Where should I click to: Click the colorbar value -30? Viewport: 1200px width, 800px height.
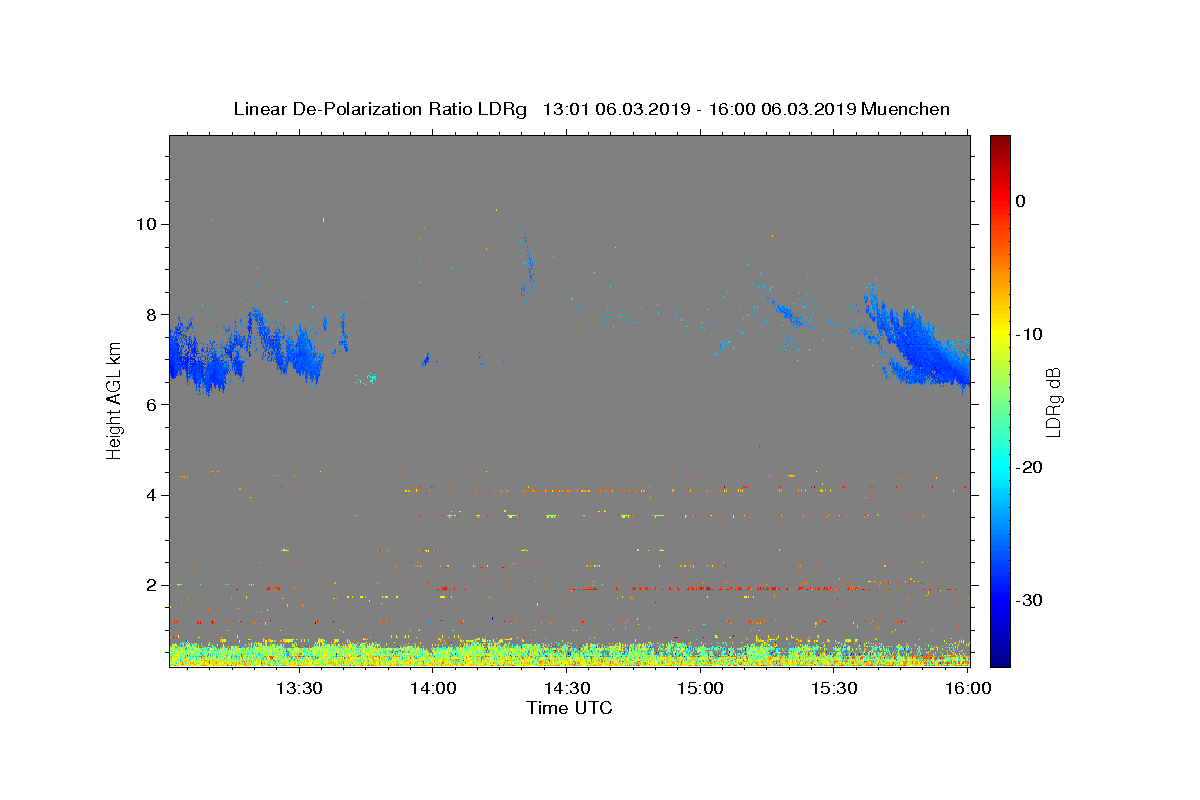pos(1029,600)
